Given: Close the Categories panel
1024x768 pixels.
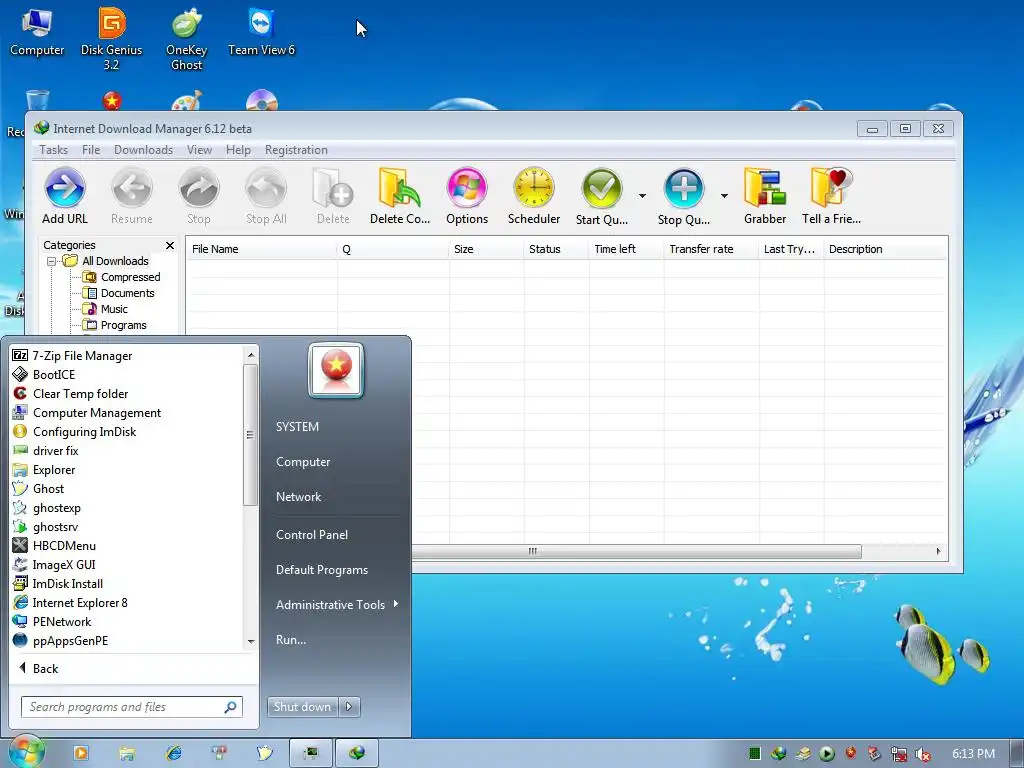Looking at the screenshot, I should click(x=170, y=246).
